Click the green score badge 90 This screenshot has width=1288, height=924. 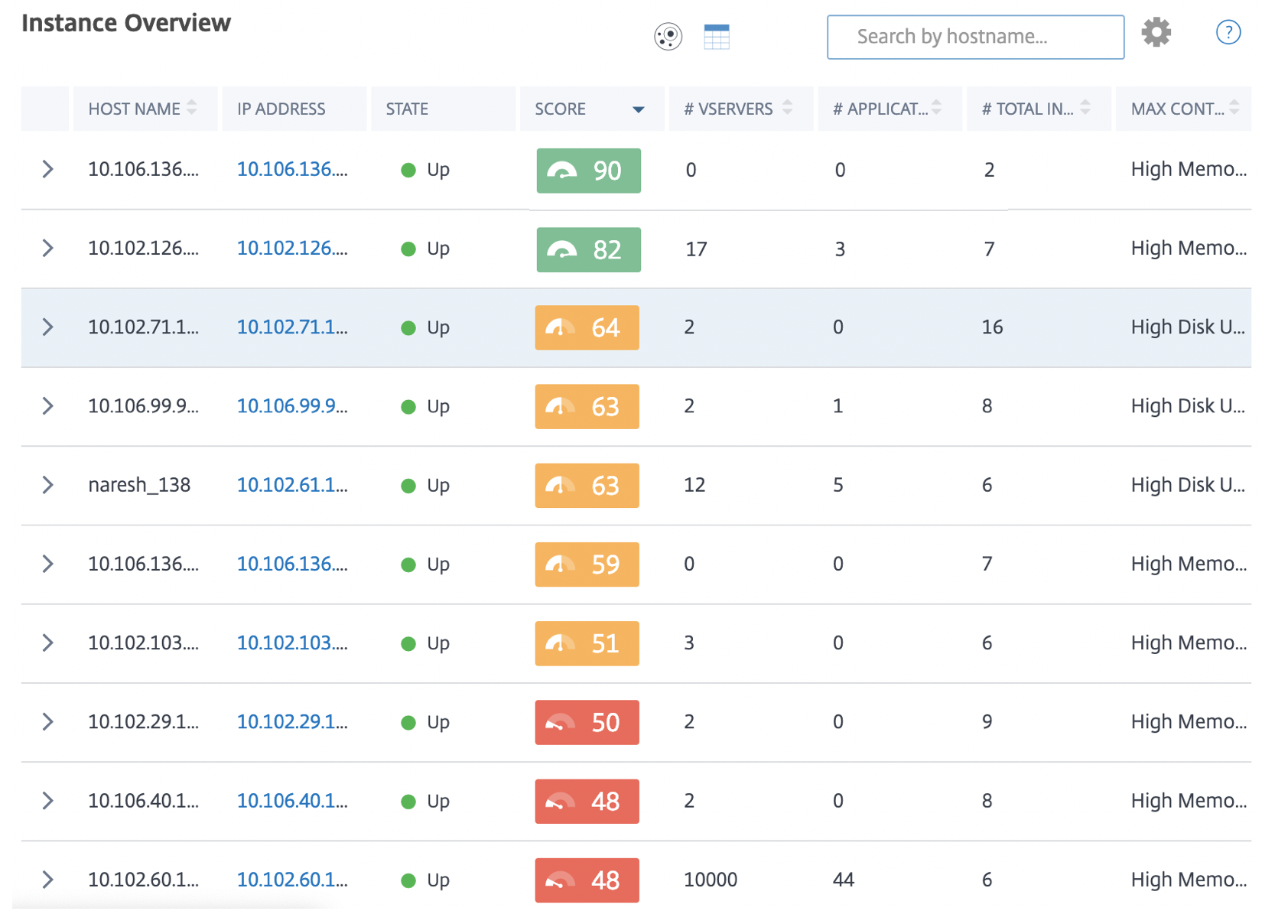point(588,170)
